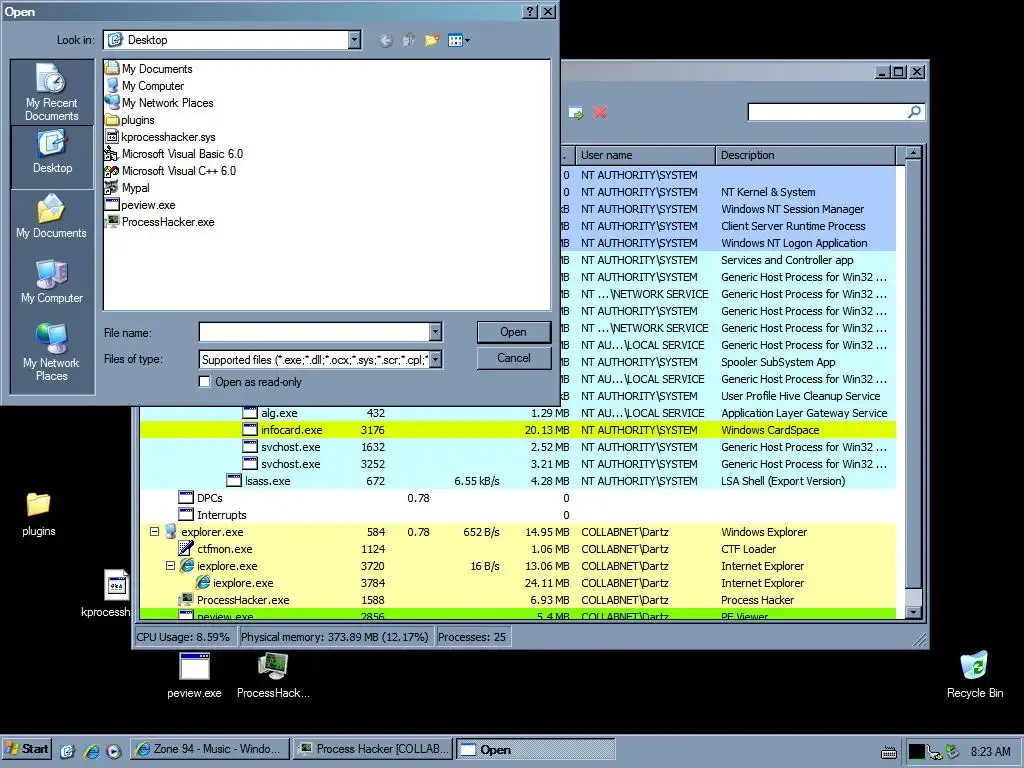Select the plugins folder in file list
The width and height of the screenshot is (1024, 768).
130,120
